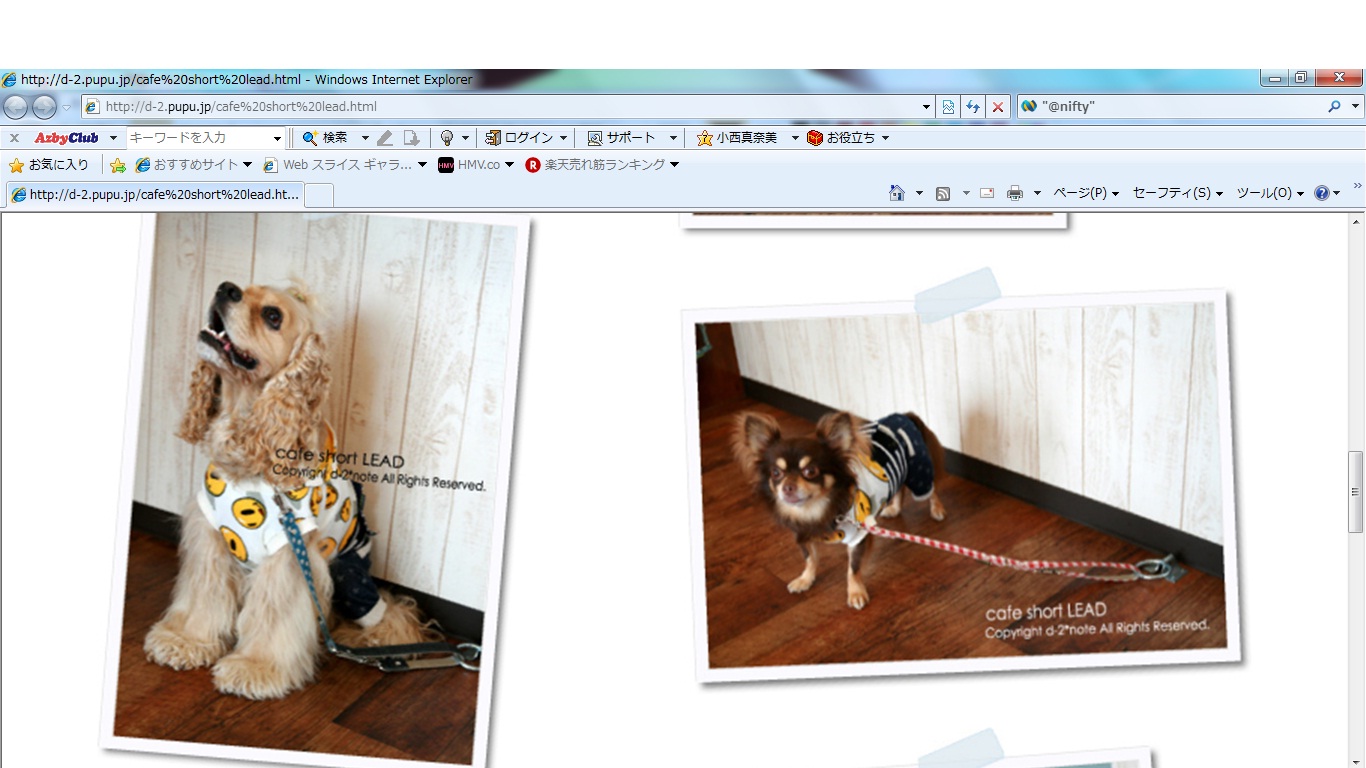Open the 検索 dropdown arrow
Viewport: 1366px width, 768px height.
click(x=365, y=138)
